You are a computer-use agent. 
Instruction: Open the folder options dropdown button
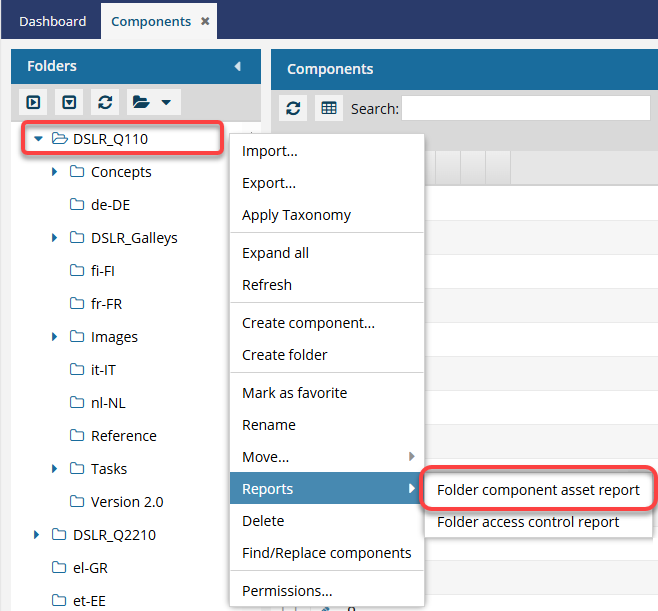151,102
